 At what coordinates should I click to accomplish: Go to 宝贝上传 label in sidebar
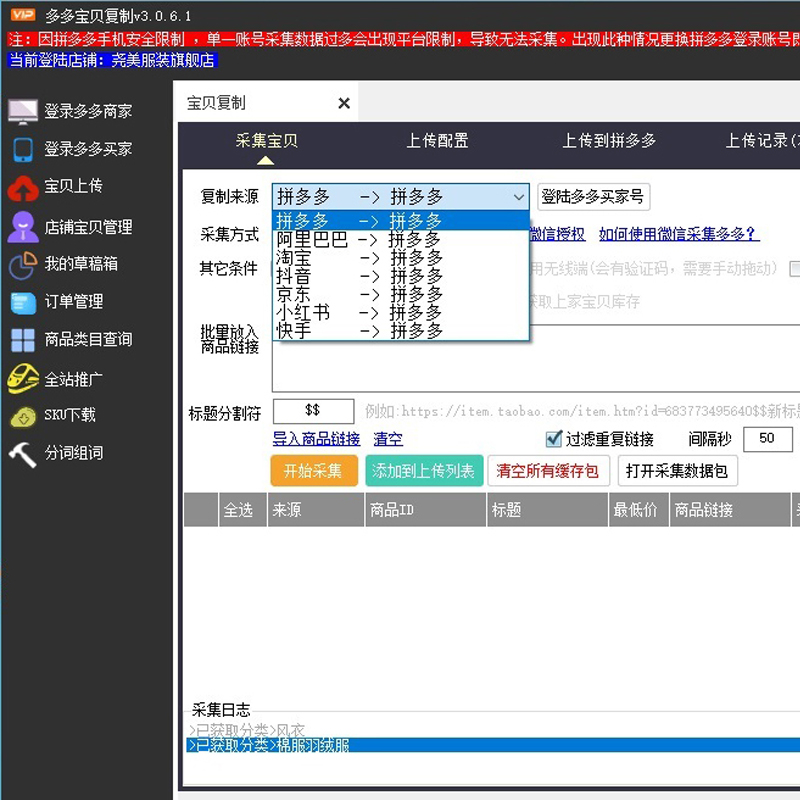click(73, 186)
